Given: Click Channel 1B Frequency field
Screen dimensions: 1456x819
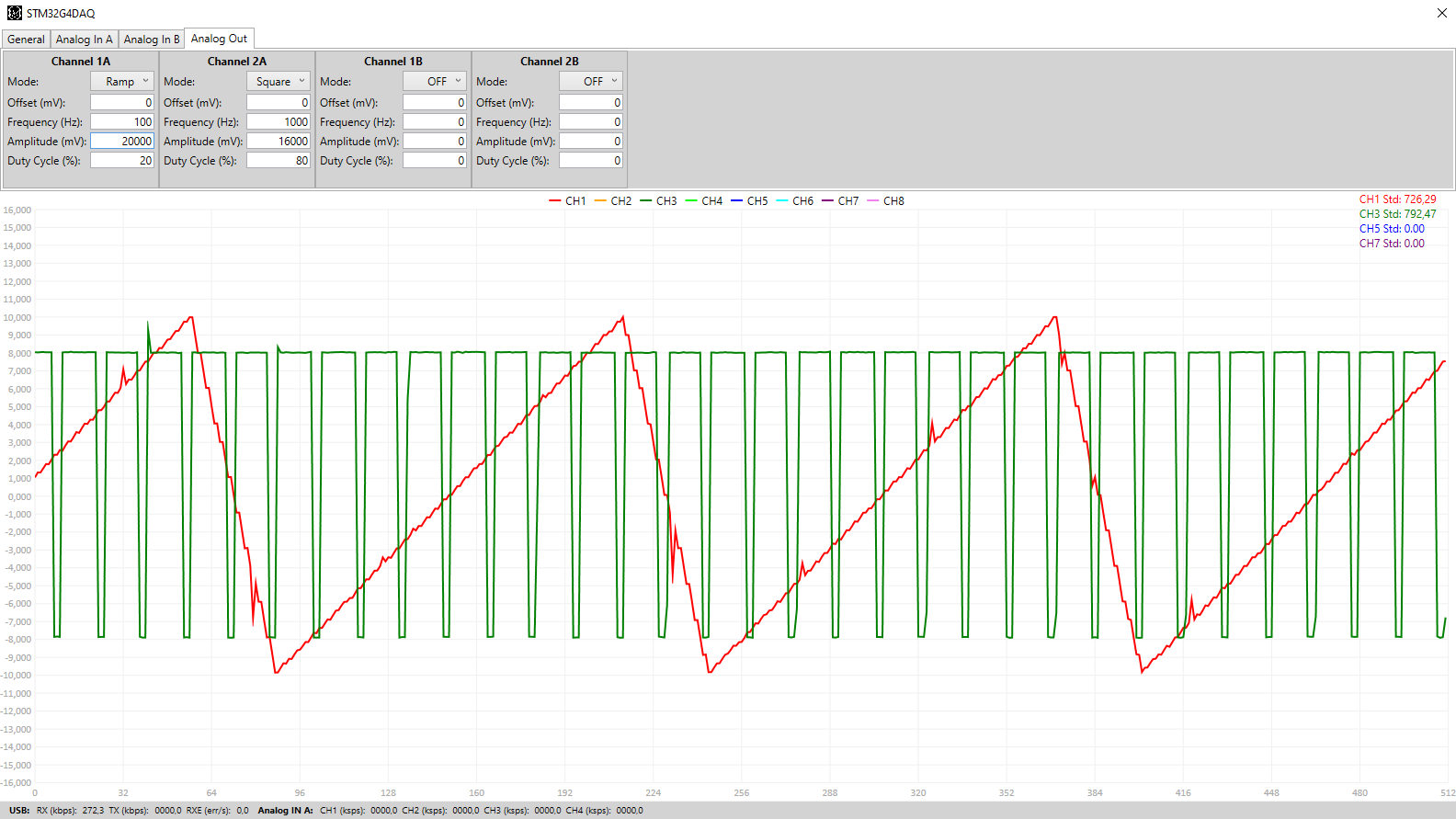Looking at the screenshot, I should coord(435,121).
